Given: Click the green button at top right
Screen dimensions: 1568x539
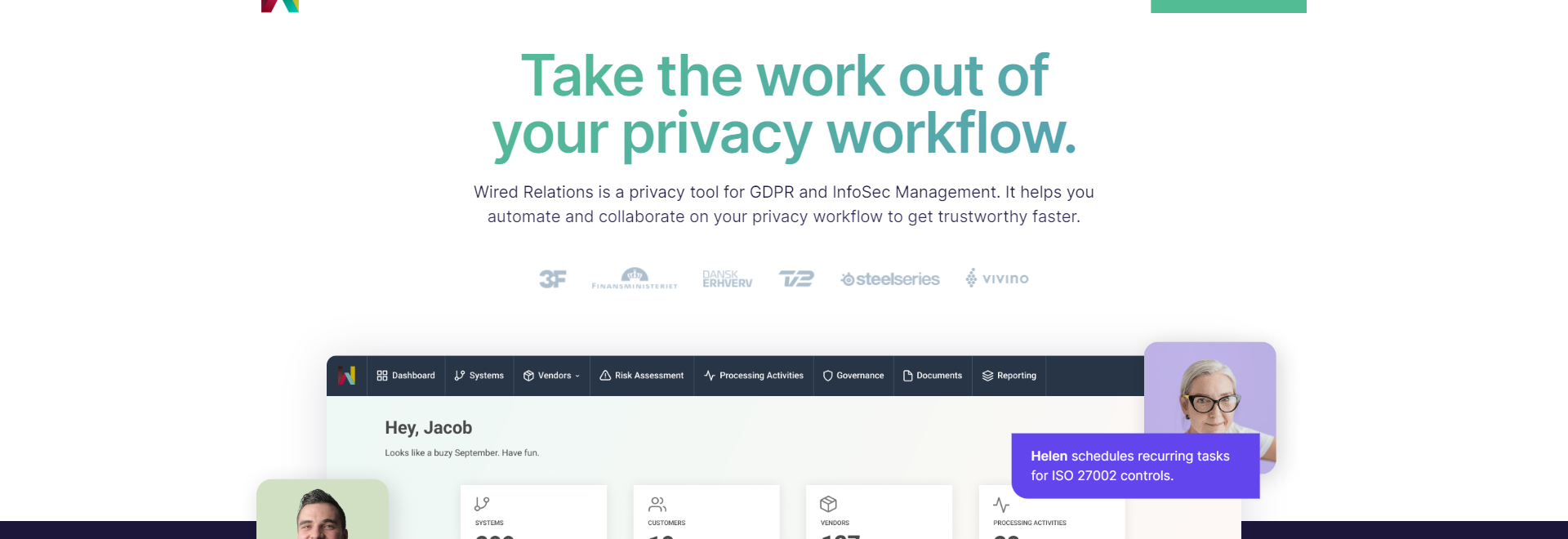Looking at the screenshot, I should click(1228, 7).
